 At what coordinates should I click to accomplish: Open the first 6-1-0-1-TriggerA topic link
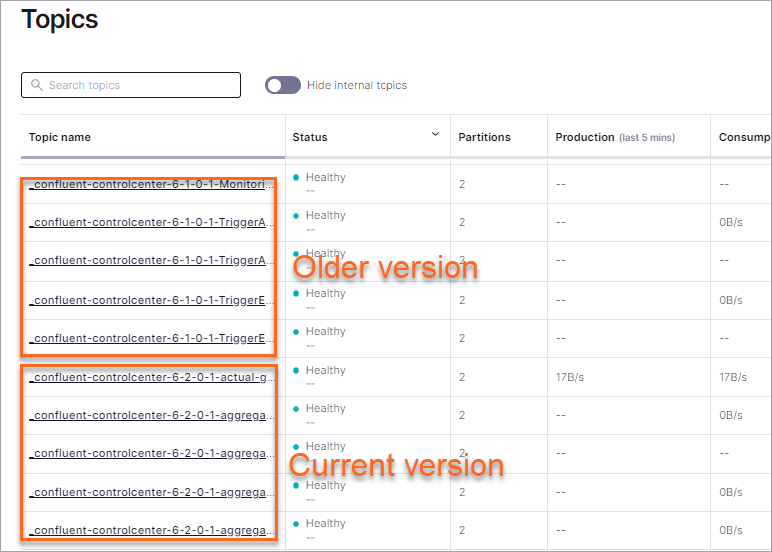pyautogui.click(x=151, y=223)
